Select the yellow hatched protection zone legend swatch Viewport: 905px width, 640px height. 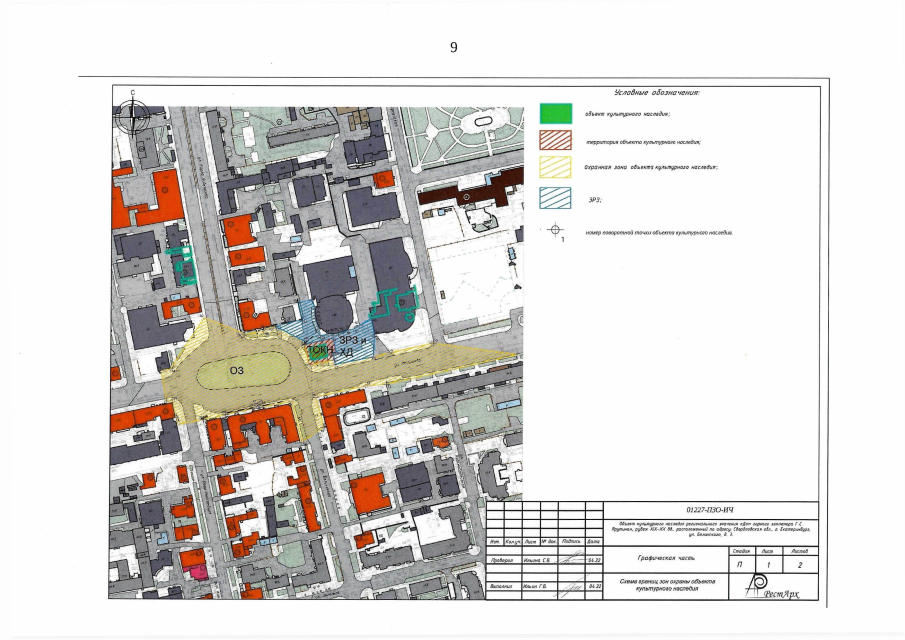pyautogui.click(x=555, y=167)
